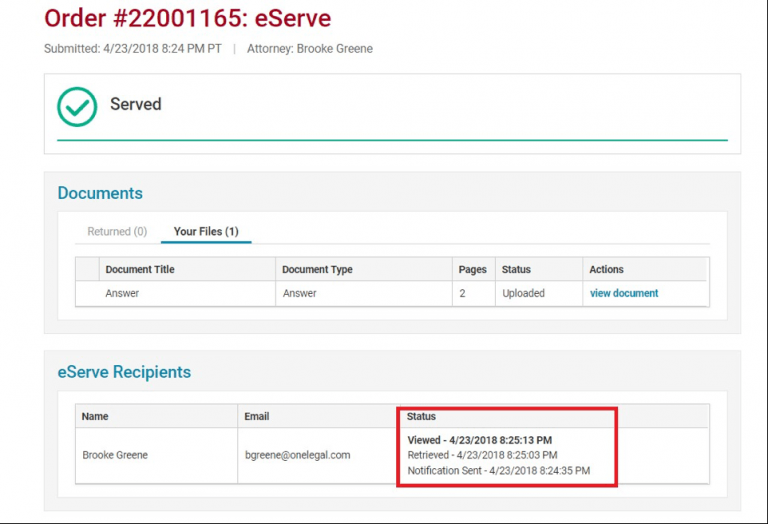Click the Email column header
The width and height of the screenshot is (768, 524).
[257, 416]
